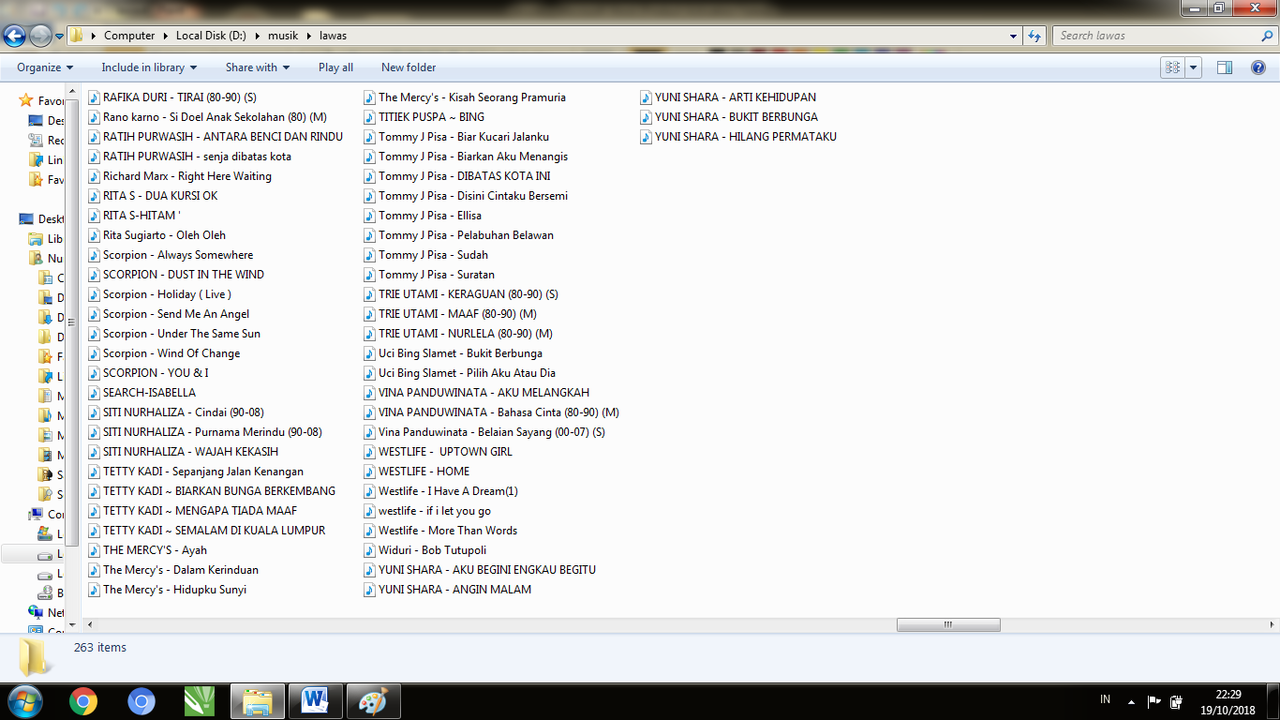Click music icon beside Tommy J Pisa - Ellisa

(x=370, y=216)
